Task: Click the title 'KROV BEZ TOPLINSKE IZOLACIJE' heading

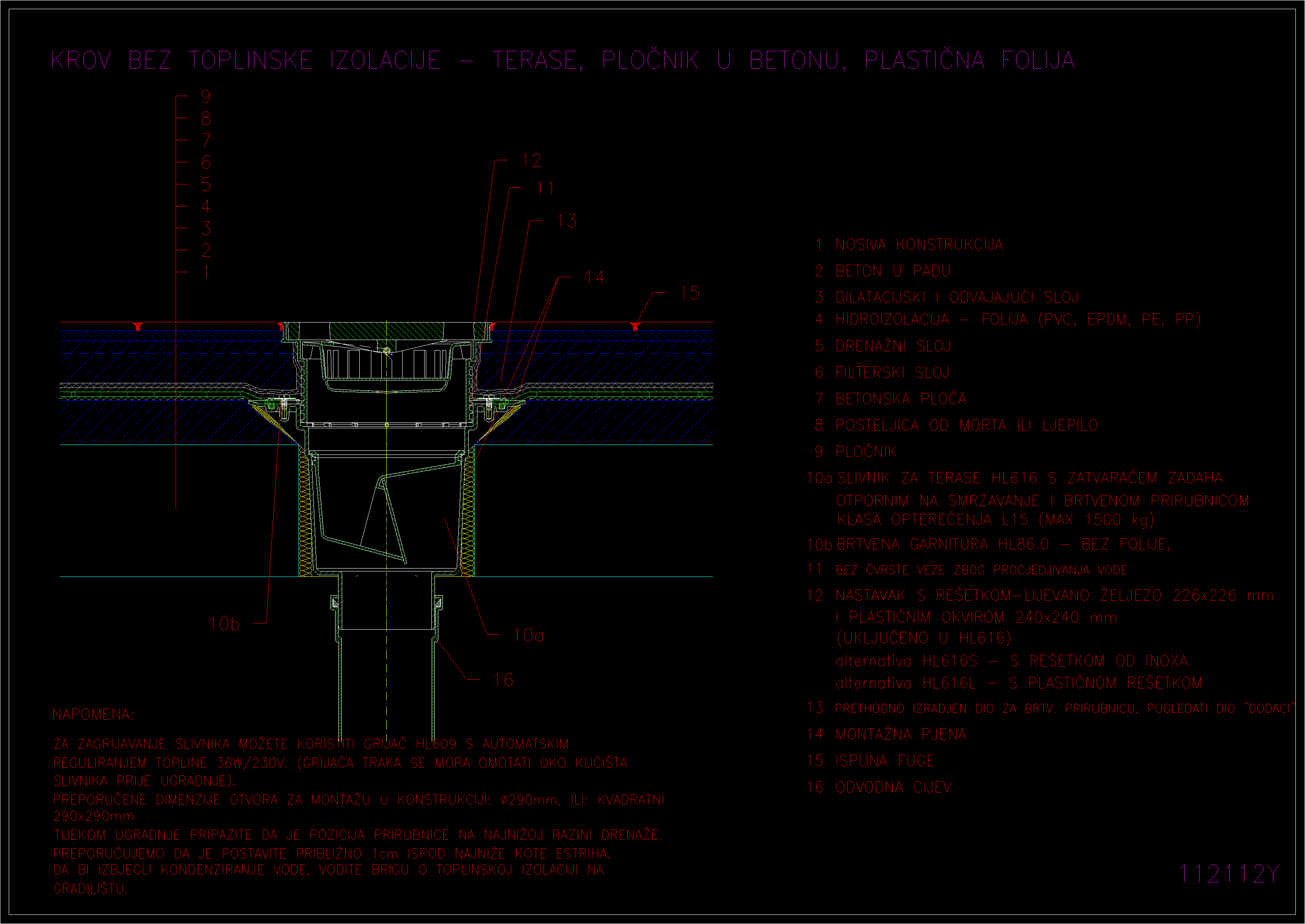Action: [246, 60]
